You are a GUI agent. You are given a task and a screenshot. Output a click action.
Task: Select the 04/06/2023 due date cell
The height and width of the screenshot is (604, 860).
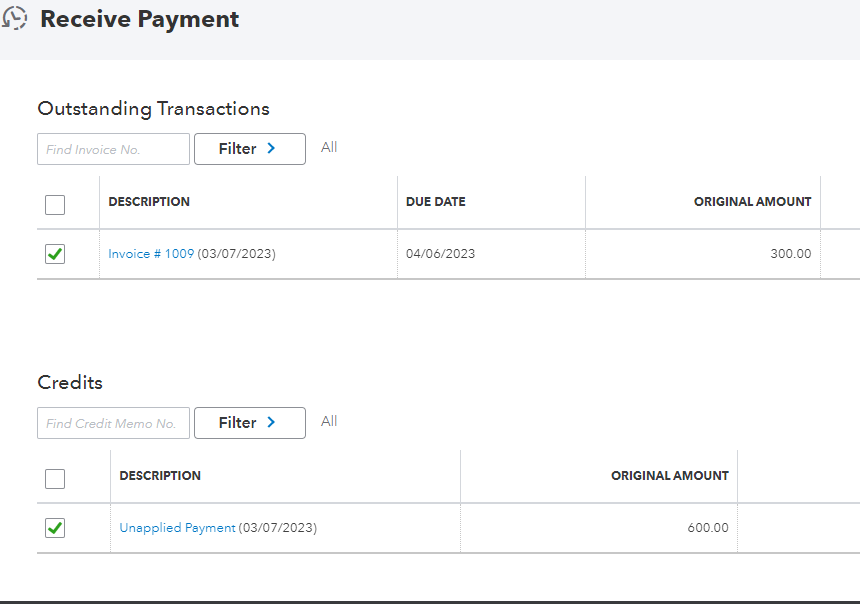pos(440,254)
